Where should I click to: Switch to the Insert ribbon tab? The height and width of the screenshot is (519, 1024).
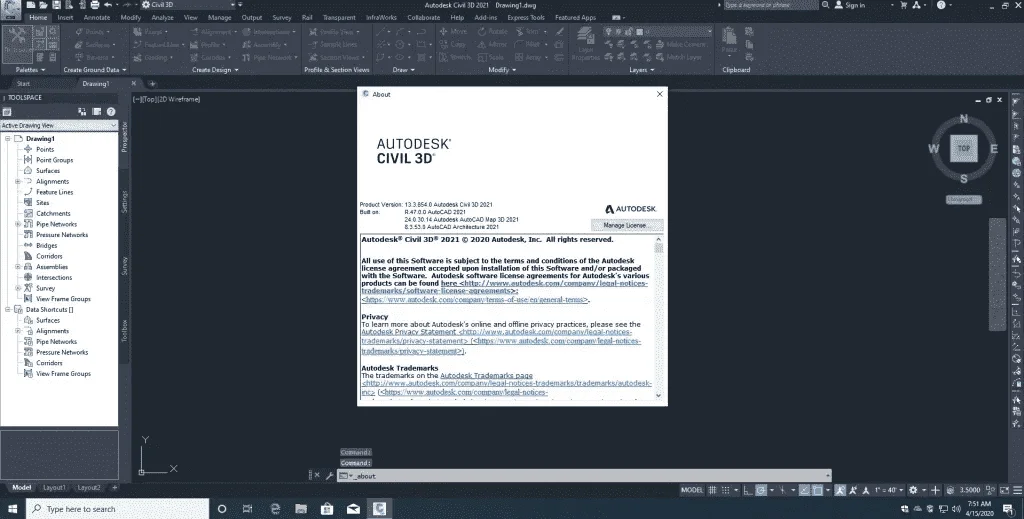click(x=65, y=18)
